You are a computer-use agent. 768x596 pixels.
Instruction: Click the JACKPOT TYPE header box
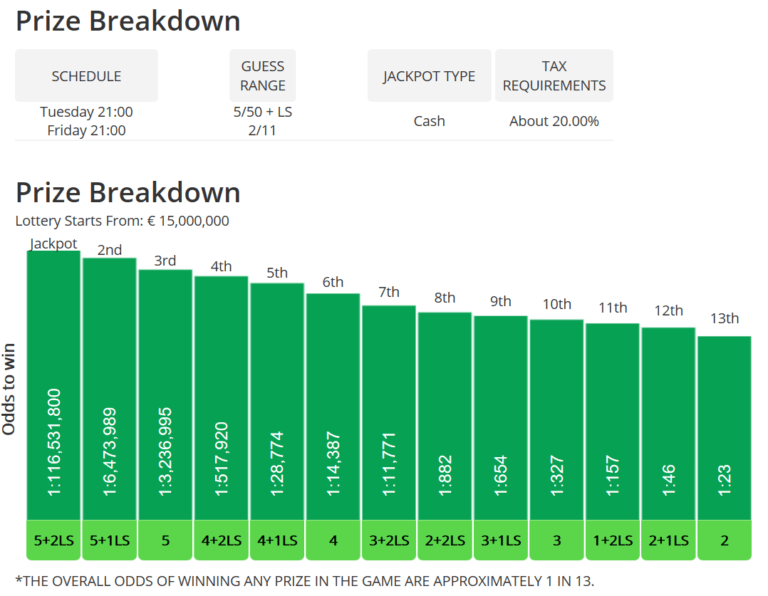[429, 75]
